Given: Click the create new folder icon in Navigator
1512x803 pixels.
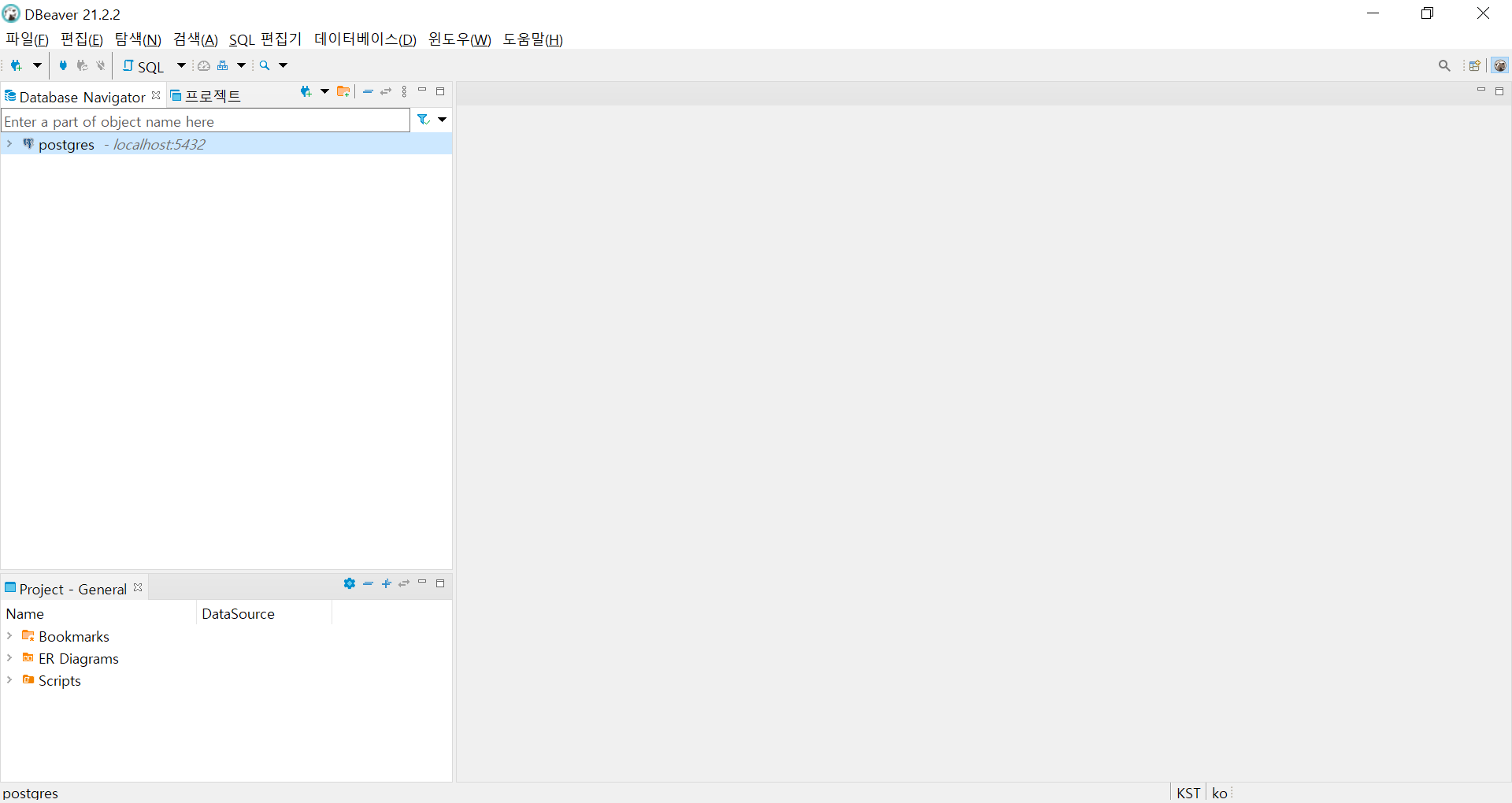Looking at the screenshot, I should [x=343, y=92].
